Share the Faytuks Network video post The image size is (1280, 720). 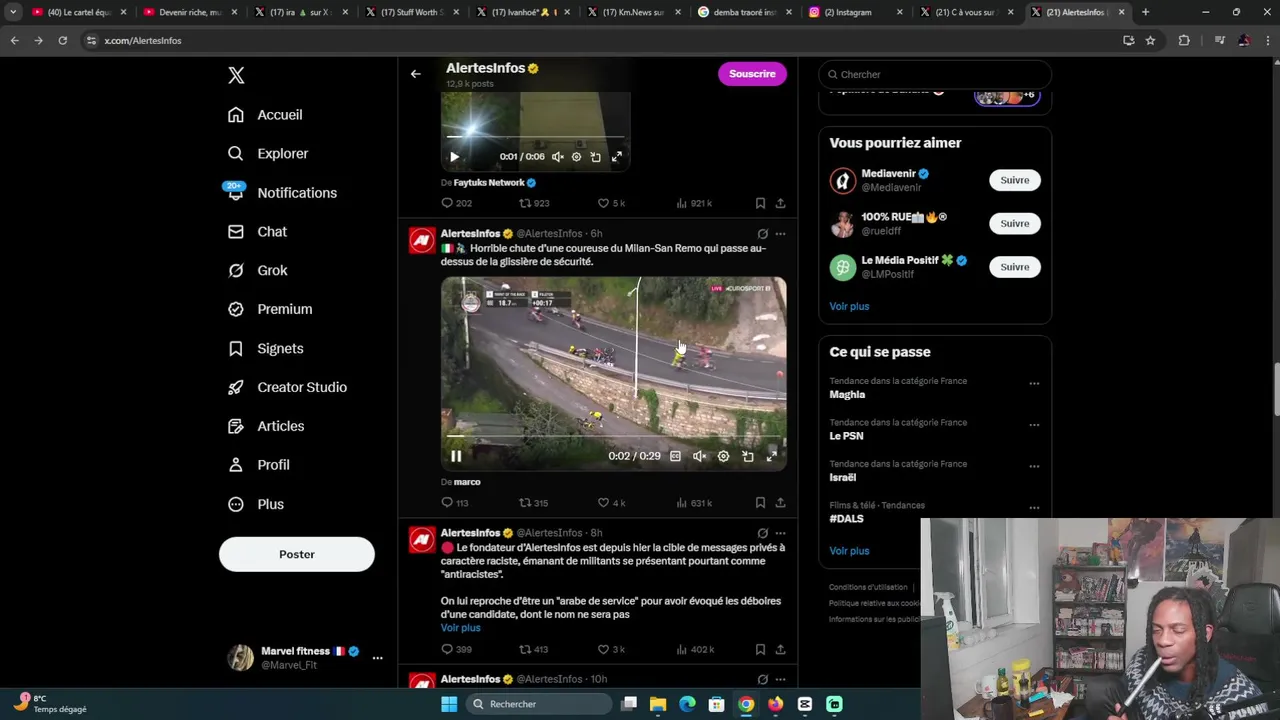coord(780,203)
